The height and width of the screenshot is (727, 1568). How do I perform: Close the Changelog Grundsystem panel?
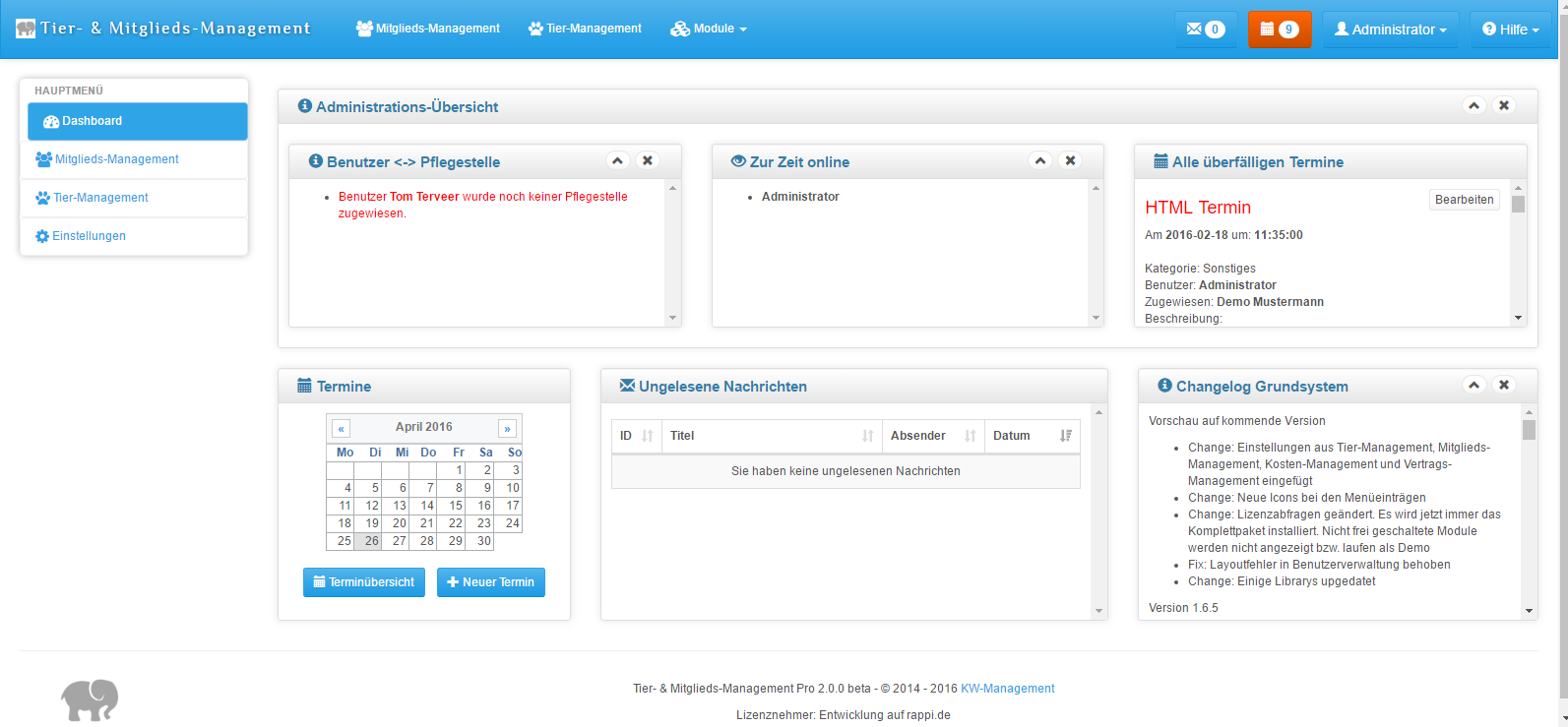[x=1503, y=385]
